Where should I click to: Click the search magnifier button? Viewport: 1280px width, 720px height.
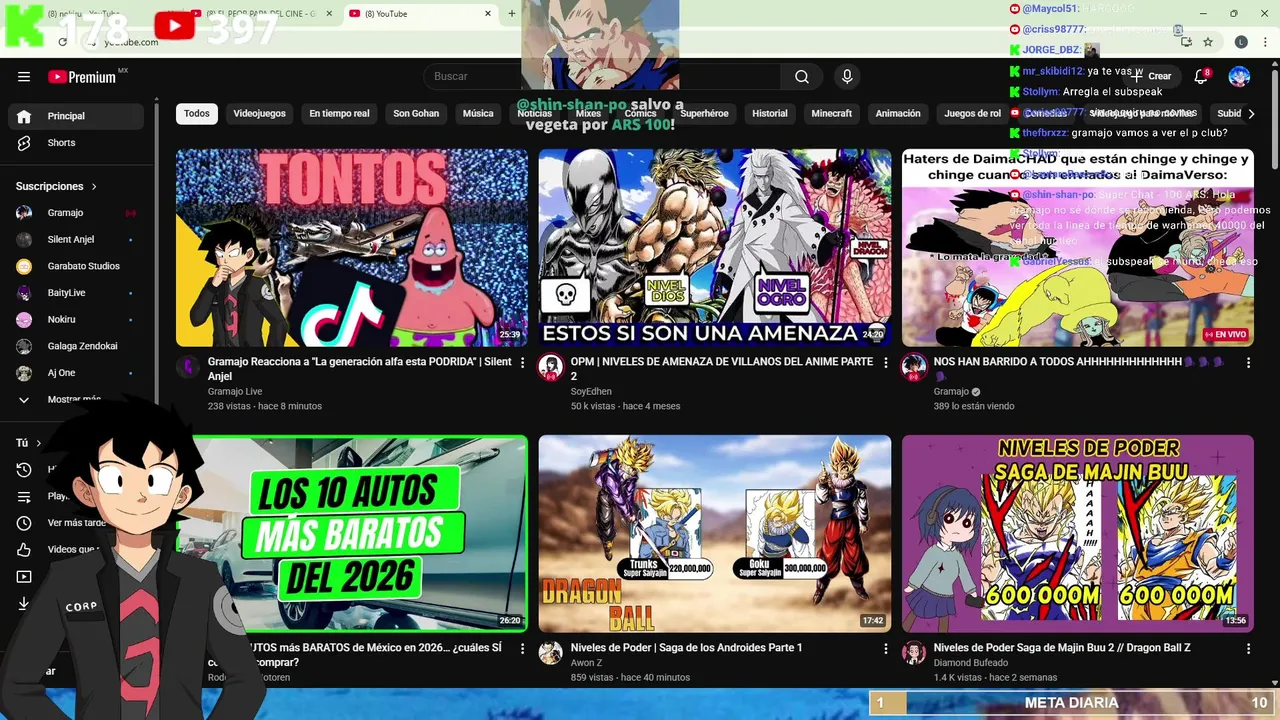(802, 77)
